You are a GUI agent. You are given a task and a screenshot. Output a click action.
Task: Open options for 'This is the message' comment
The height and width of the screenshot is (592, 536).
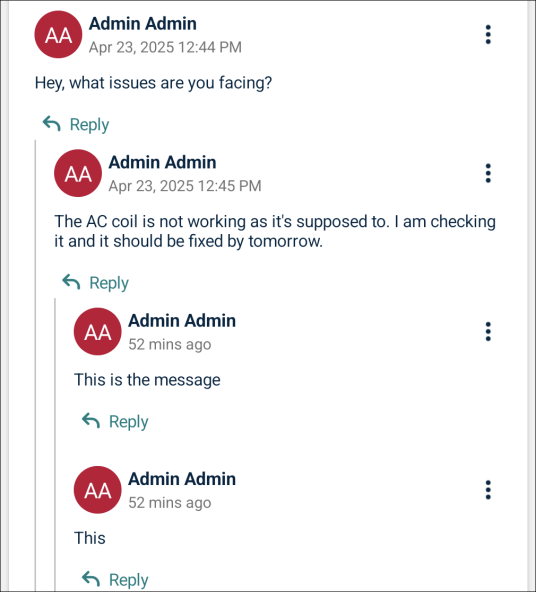(x=488, y=331)
